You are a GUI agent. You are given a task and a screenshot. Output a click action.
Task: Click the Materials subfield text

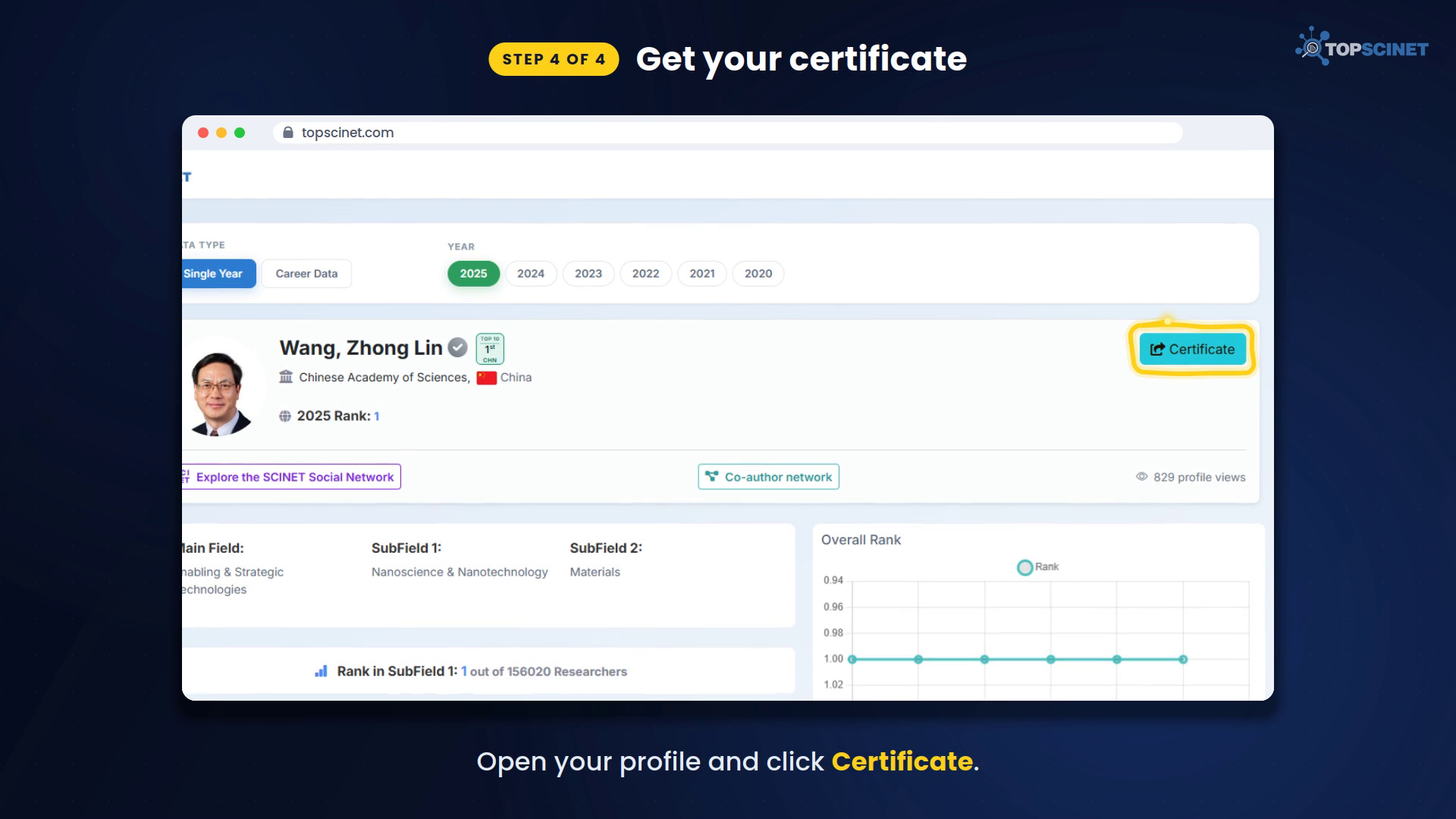[x=595, y=572]
